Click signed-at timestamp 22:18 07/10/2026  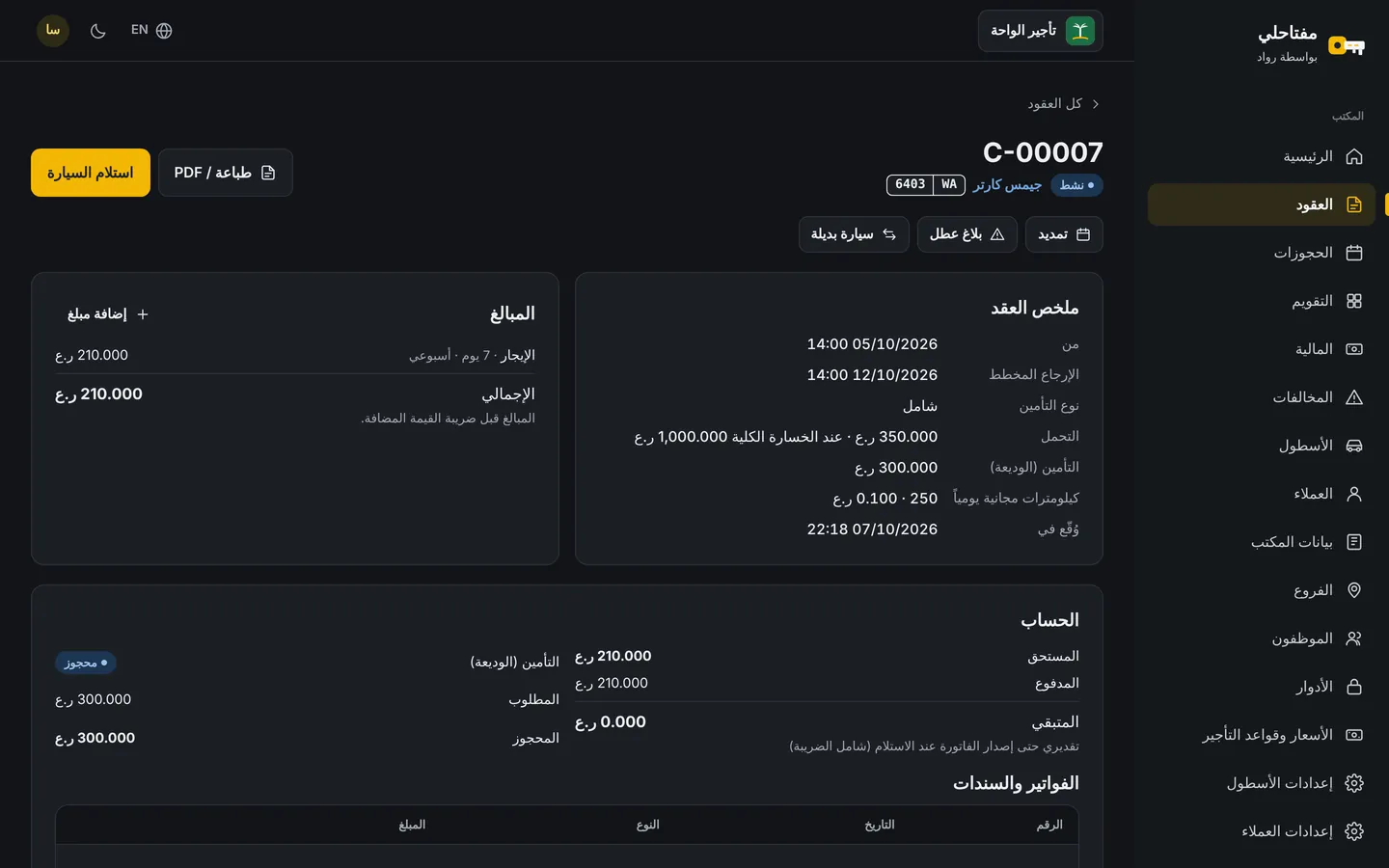click(x=872, y=529)
